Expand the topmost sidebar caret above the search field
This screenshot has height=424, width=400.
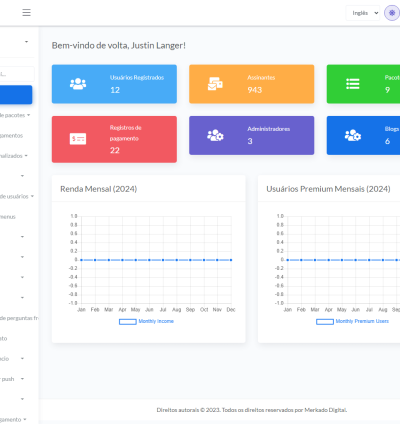tap(26, 42)
